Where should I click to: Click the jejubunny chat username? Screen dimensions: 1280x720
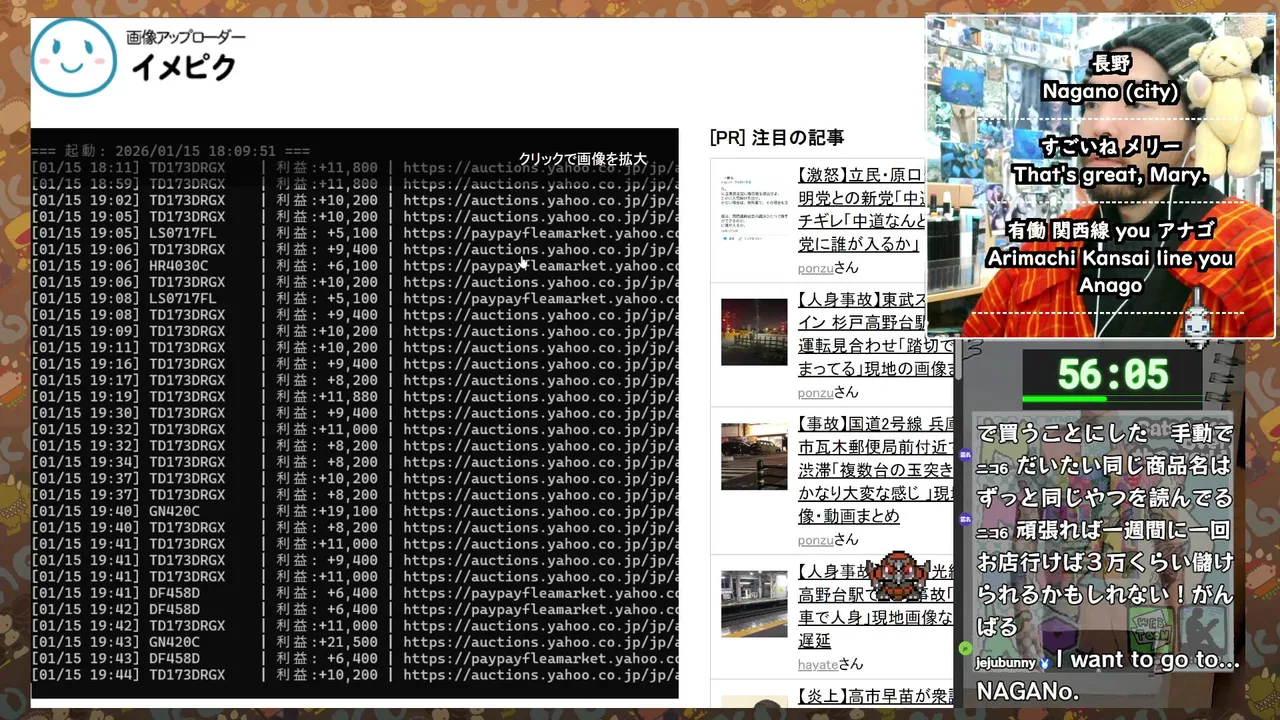tap(1006, 662)
